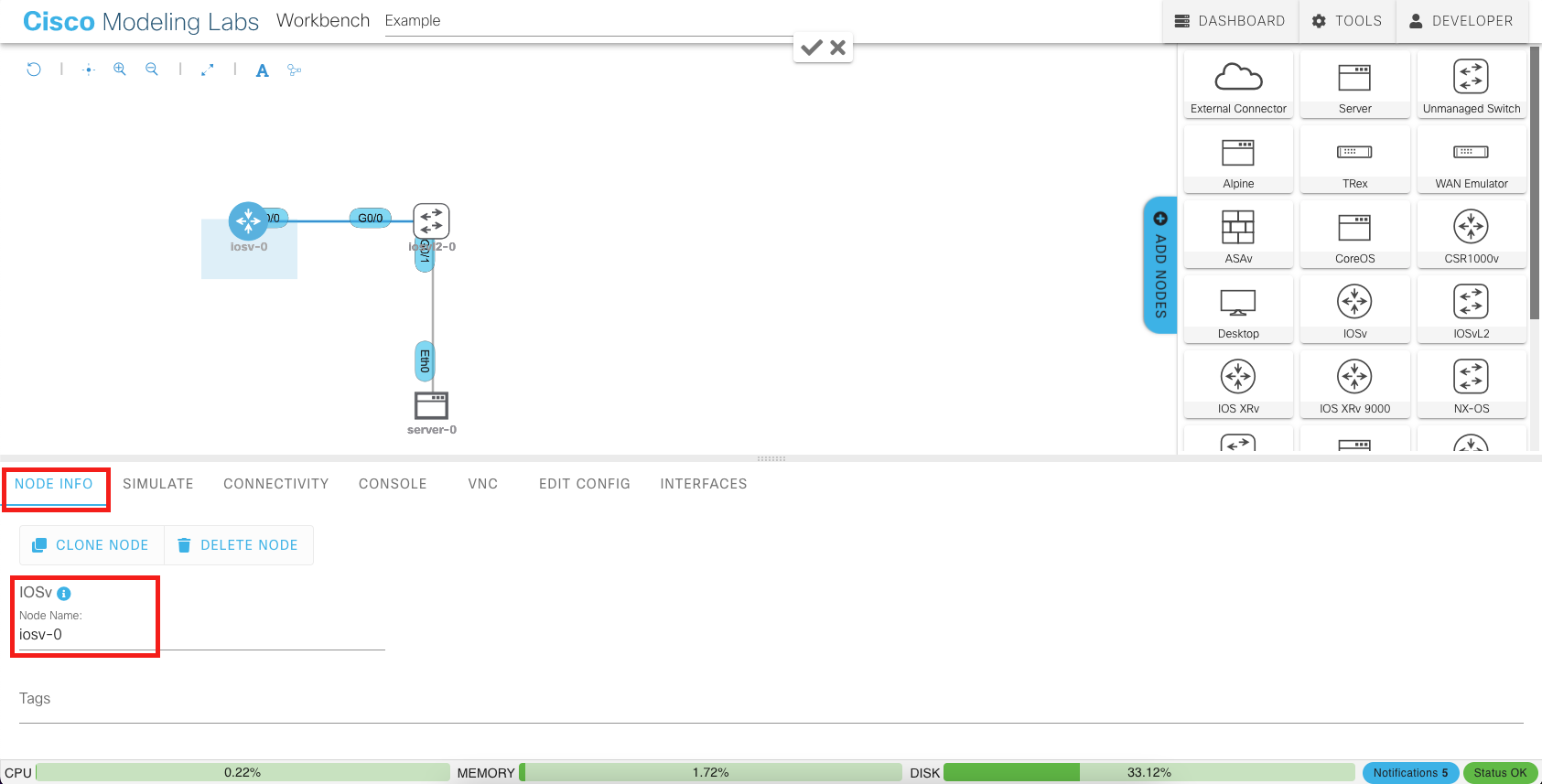Select the Alpine node type
This screenshot has width=1542, height=784.
pyautogui.click(x=1238, y=159)
